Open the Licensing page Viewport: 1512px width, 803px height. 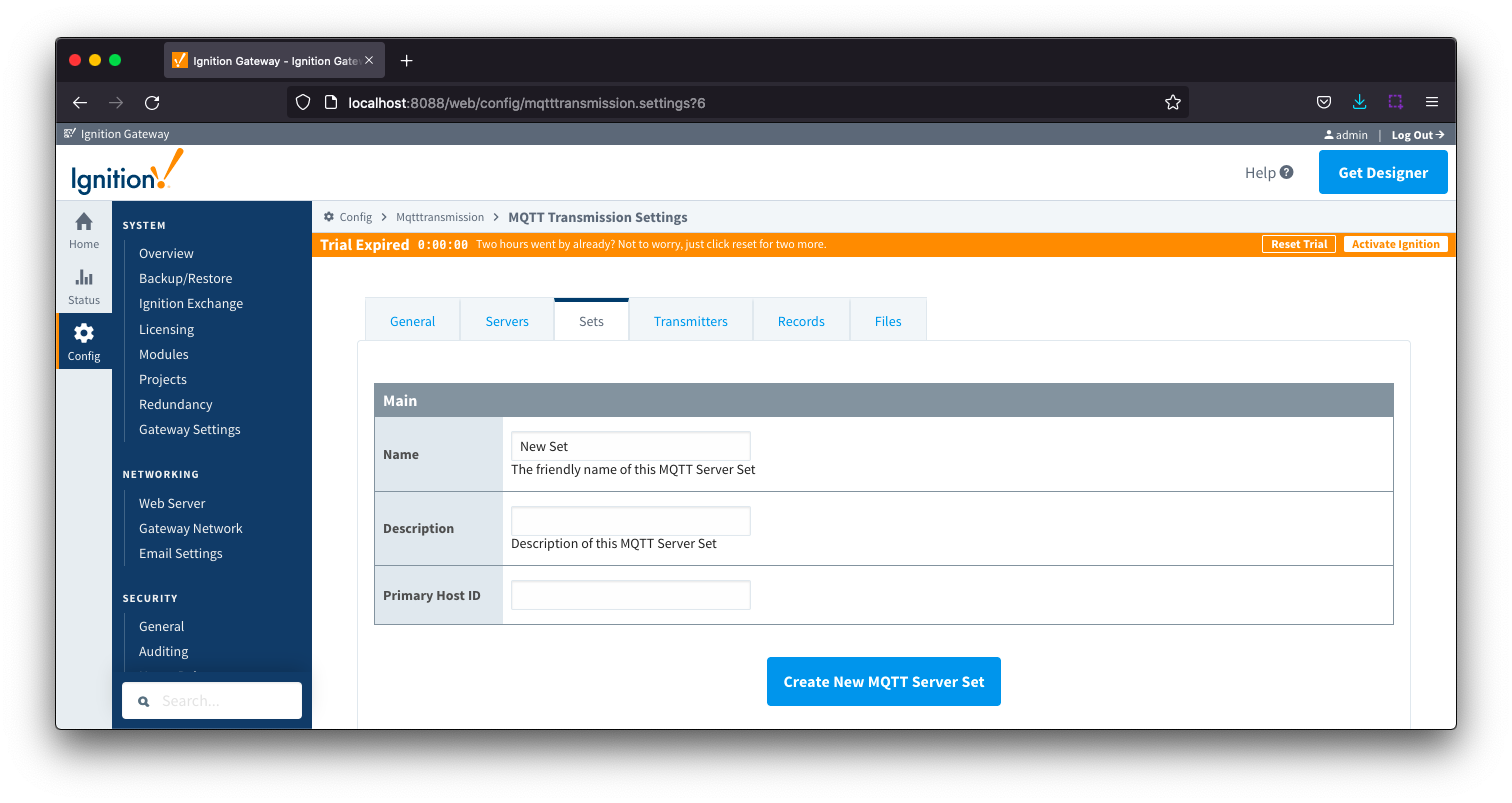pos(166,329)
